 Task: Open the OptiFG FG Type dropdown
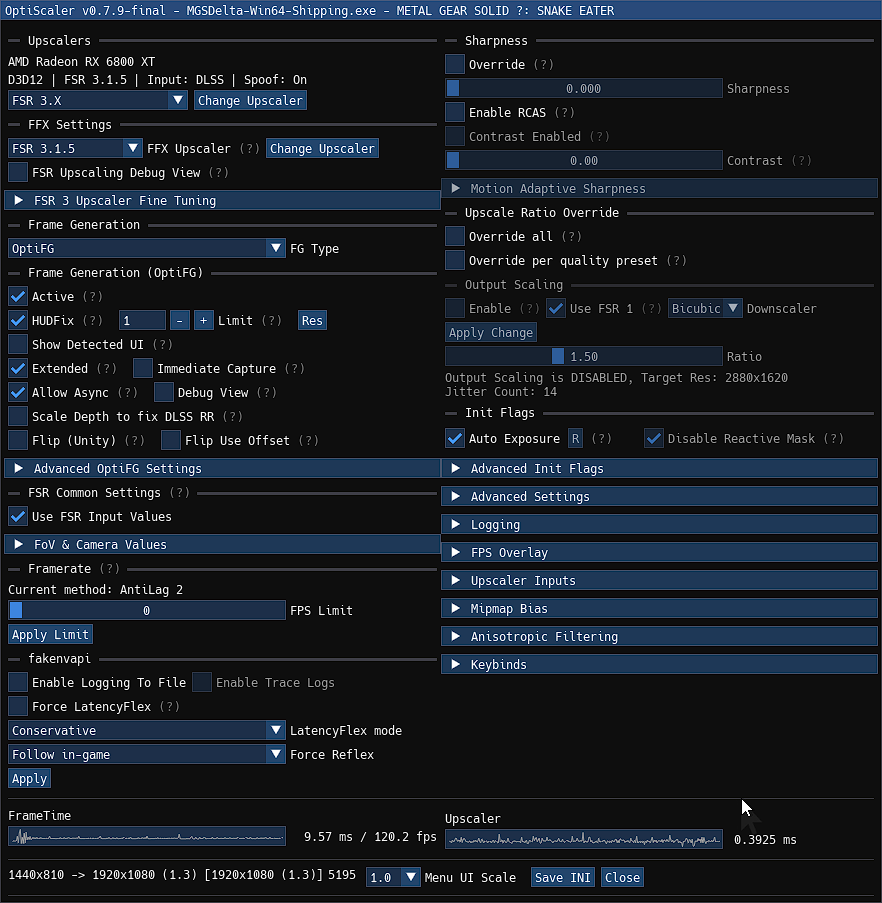pos(146,248)
